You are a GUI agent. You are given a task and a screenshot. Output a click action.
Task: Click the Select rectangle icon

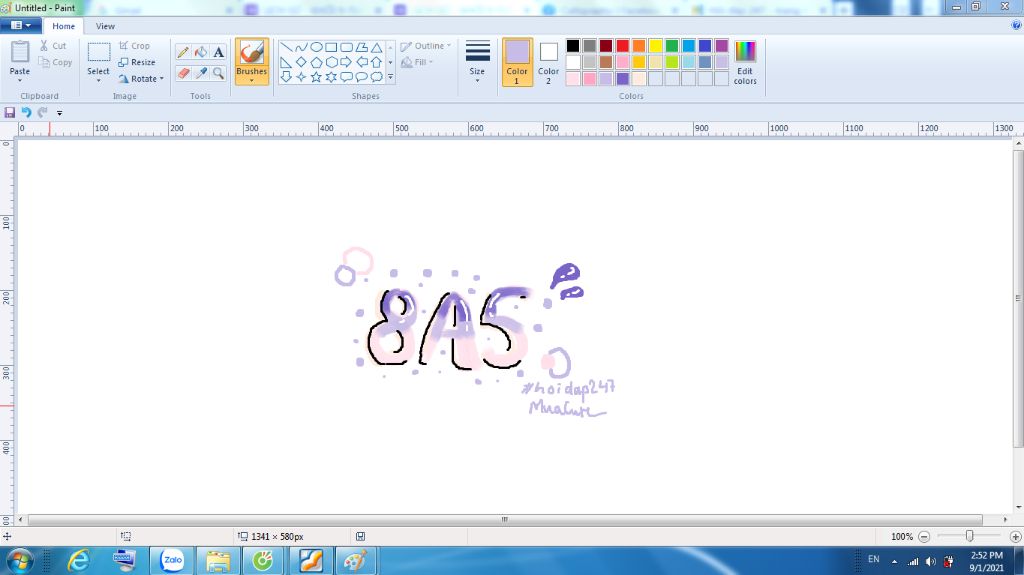99,53
